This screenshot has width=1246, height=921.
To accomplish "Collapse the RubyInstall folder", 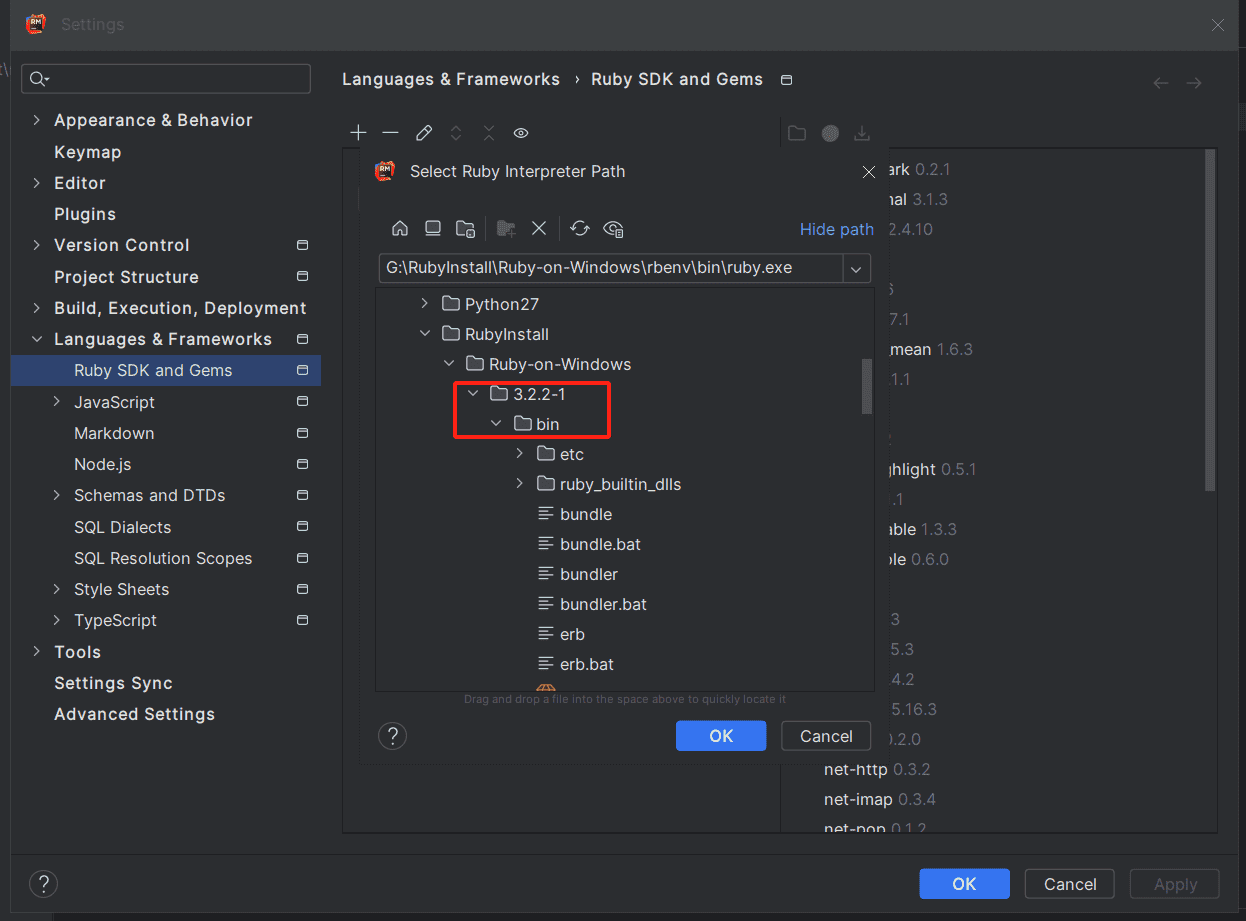I will coord(425,334).
